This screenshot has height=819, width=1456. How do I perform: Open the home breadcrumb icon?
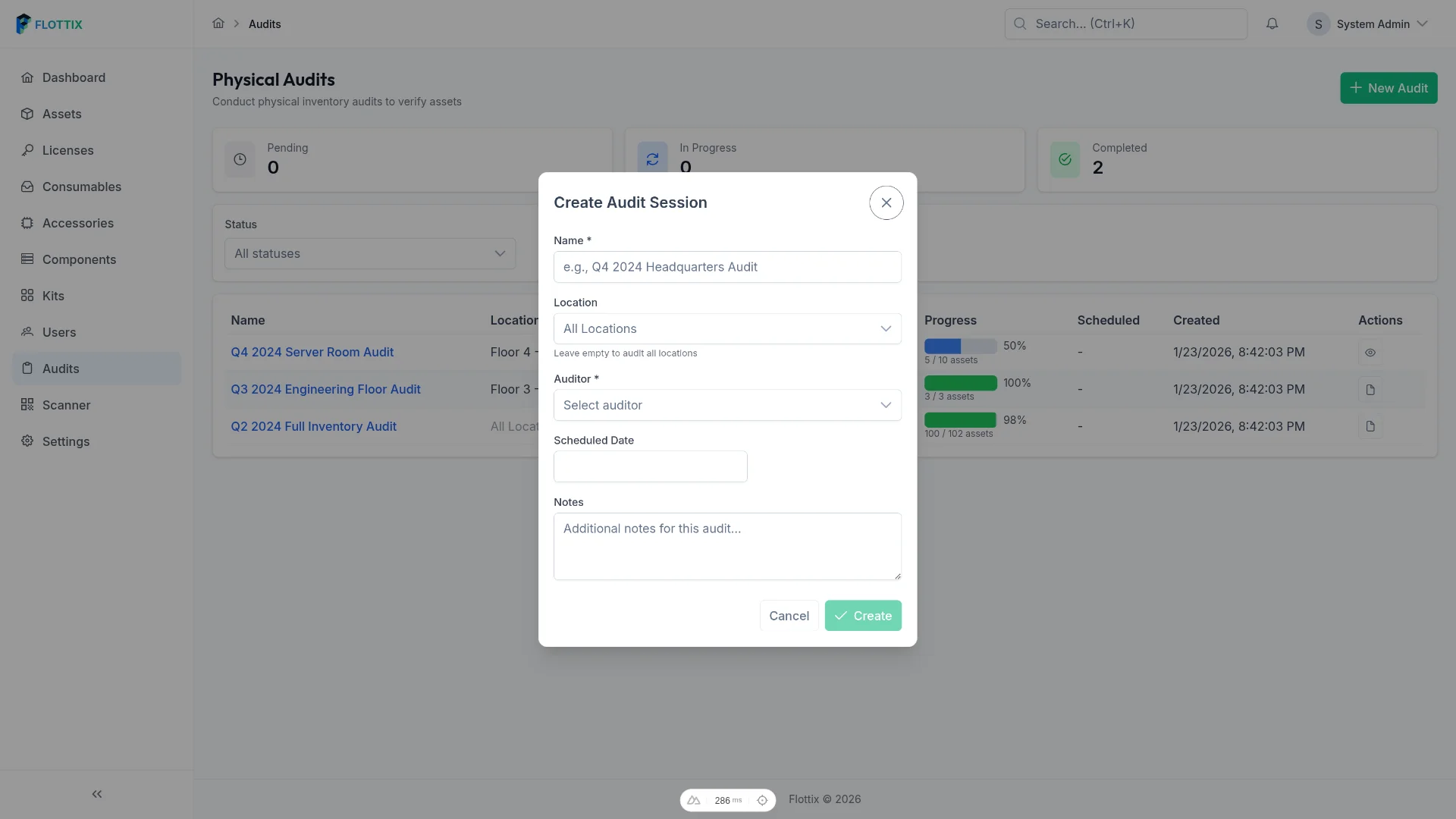[x=218, y=24]
